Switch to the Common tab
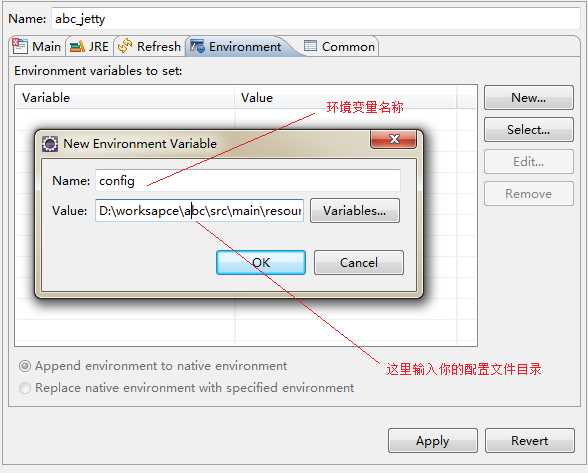This screenshot has width=588, height=473. point(339,47)
